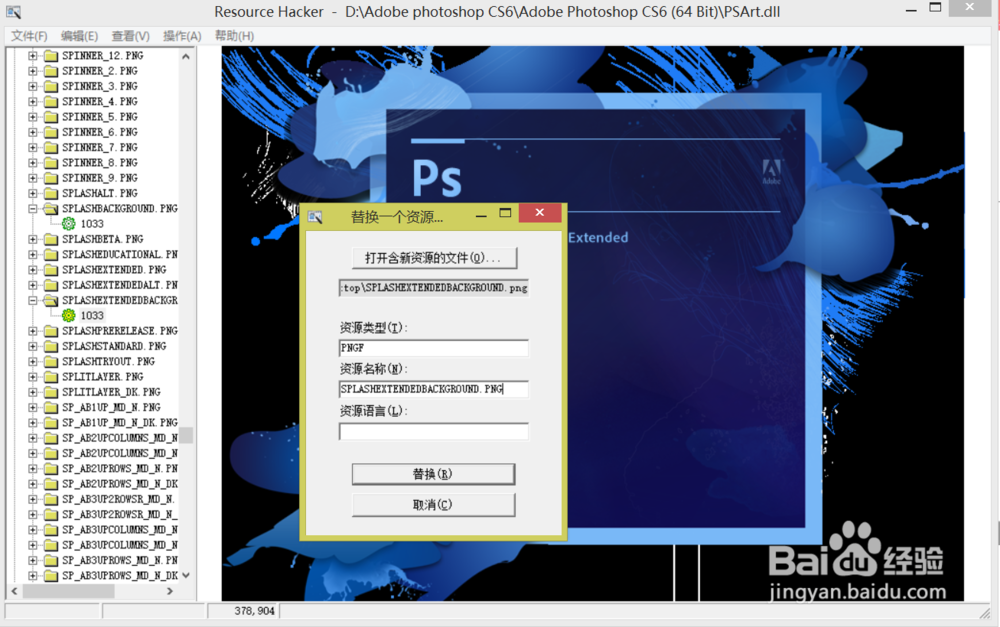The image size is (1000, 627).
Task: Open the 文件(F) menu
Action: (29, 36)
